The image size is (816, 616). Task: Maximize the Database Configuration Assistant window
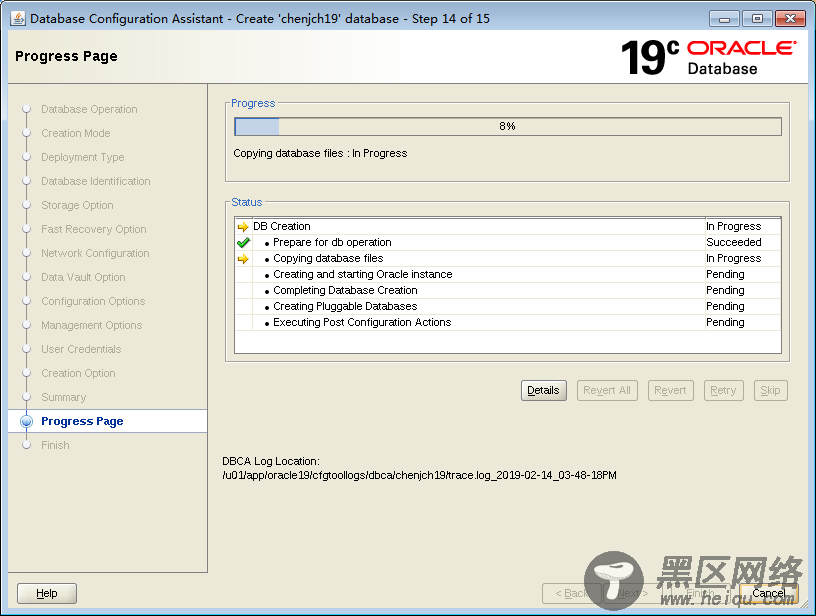757,19
